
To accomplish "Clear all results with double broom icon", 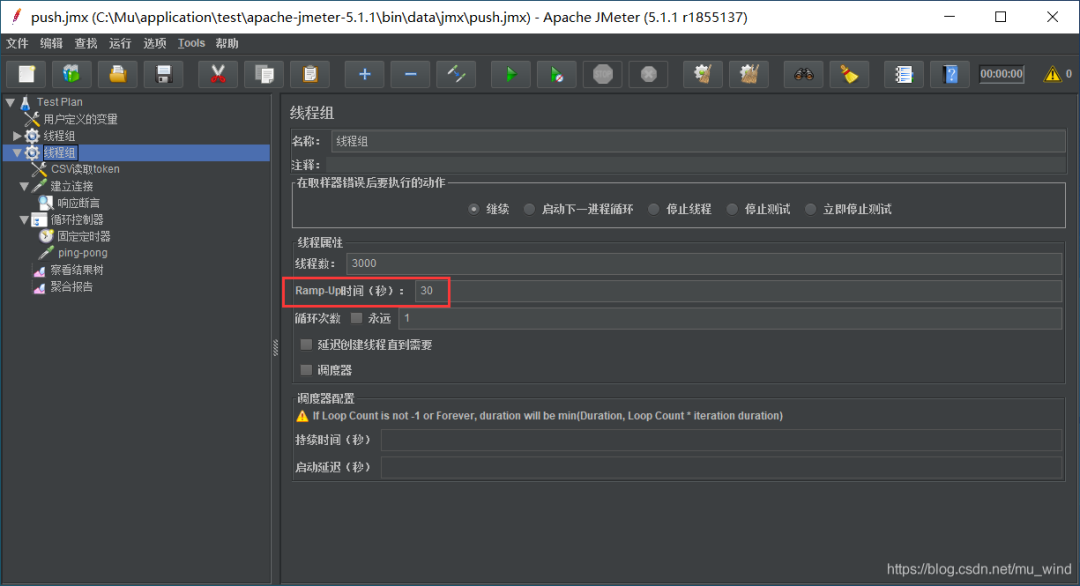I will 749,74.
